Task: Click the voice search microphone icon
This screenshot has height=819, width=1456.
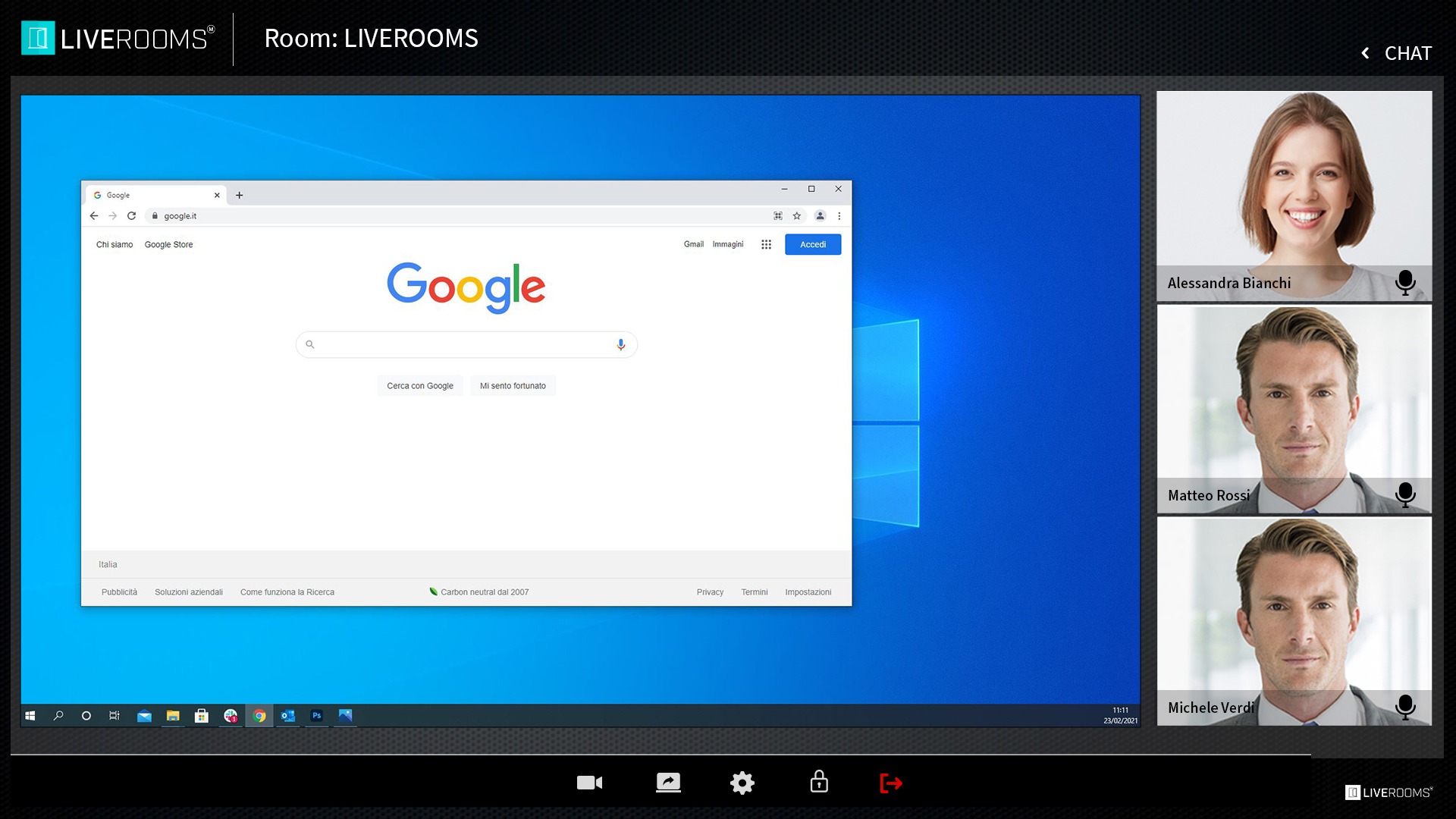Action: (x=621, y=344)
